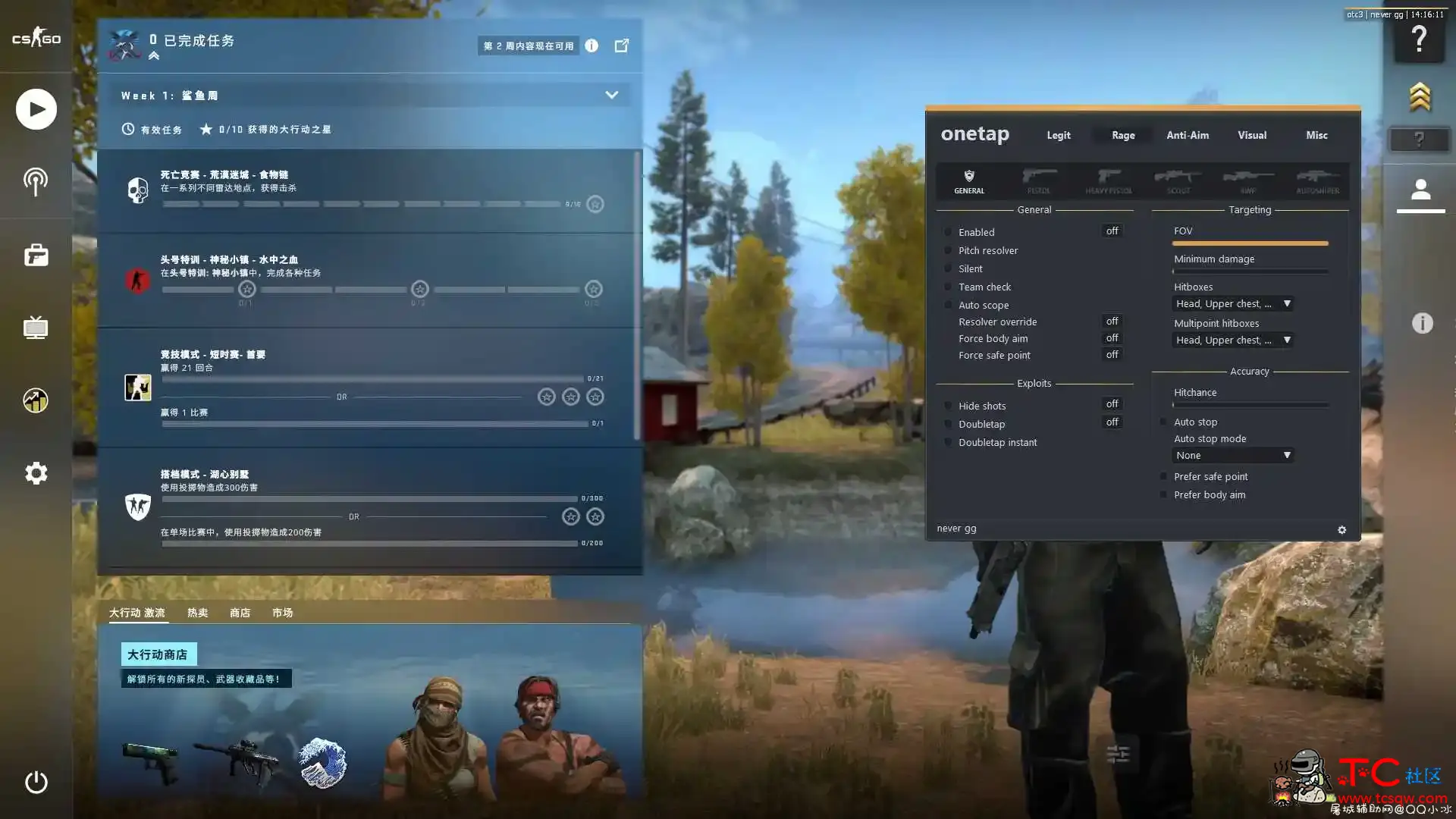
Task: Click the GENERAL weapon icon in onetap
Action: [x=969, y=180]
